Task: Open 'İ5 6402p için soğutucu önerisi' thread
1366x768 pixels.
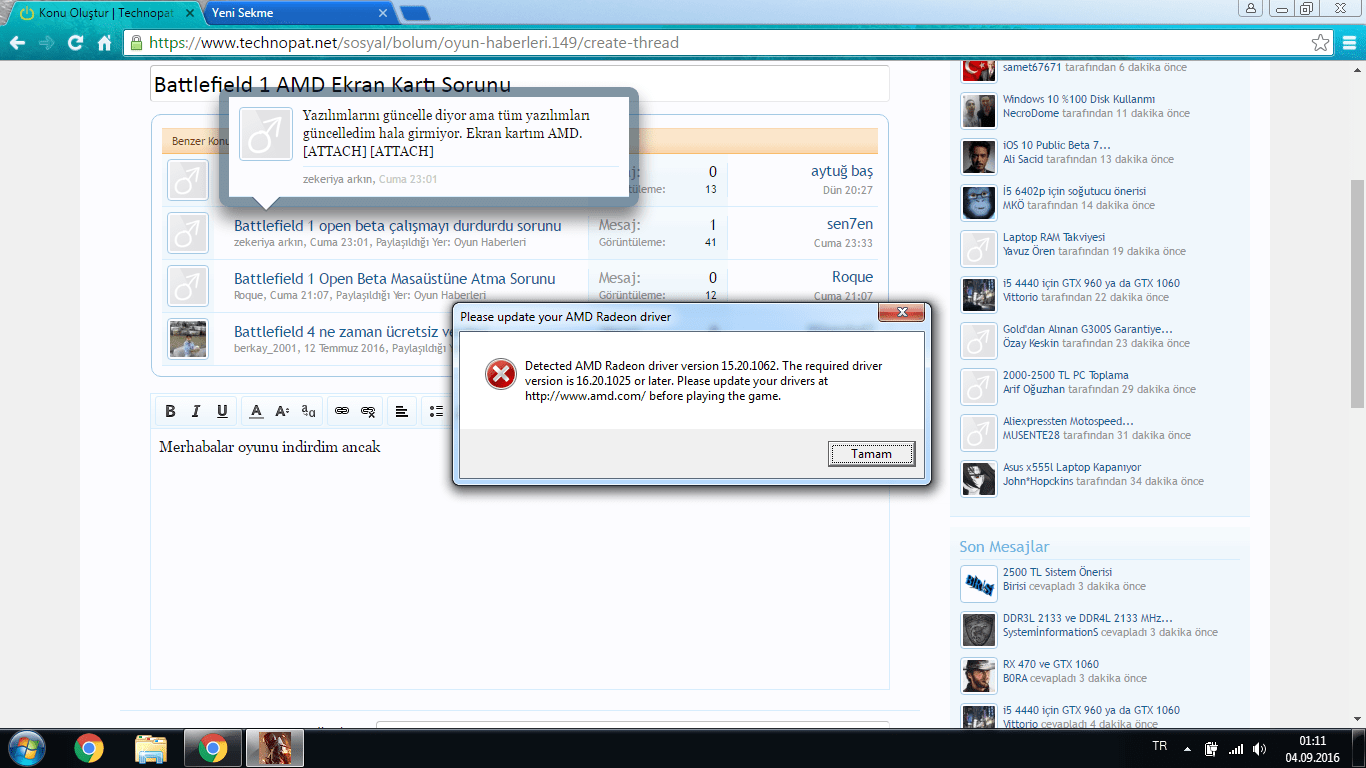Action: pyautogui.click(x=1074, y=191)
